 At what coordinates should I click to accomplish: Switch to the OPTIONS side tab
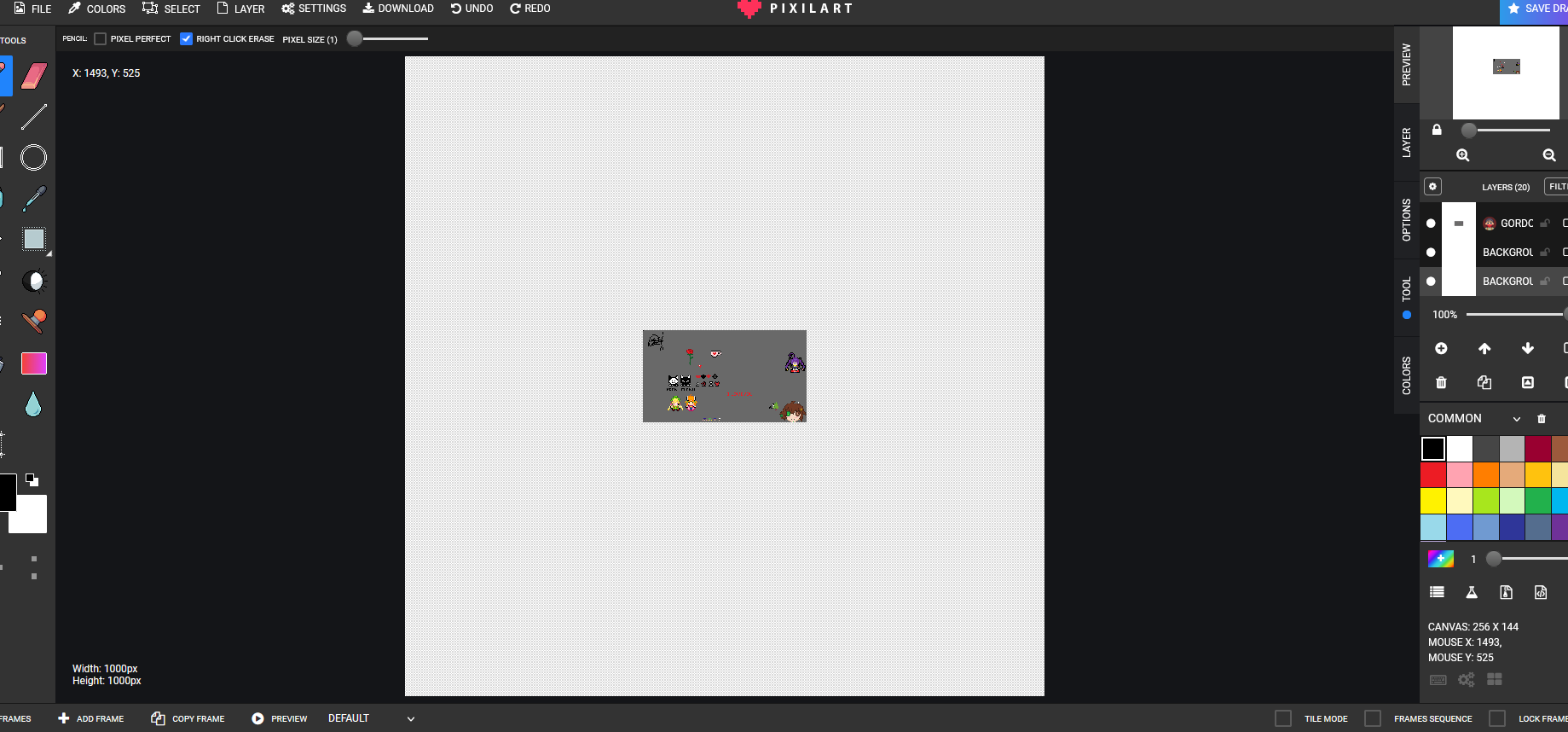coord(1407,220)
